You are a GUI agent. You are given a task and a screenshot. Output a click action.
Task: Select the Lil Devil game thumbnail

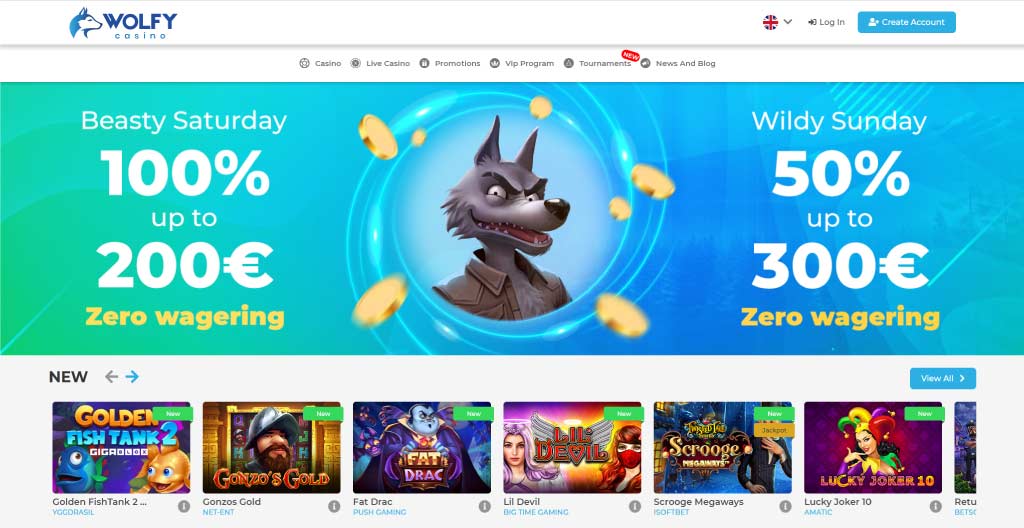click(572, 448)
